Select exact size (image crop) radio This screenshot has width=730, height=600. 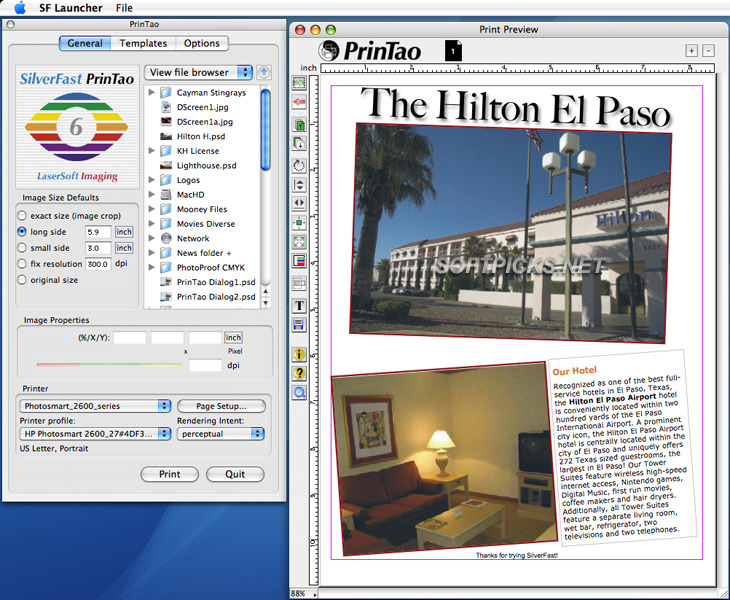tap(22, 216)
